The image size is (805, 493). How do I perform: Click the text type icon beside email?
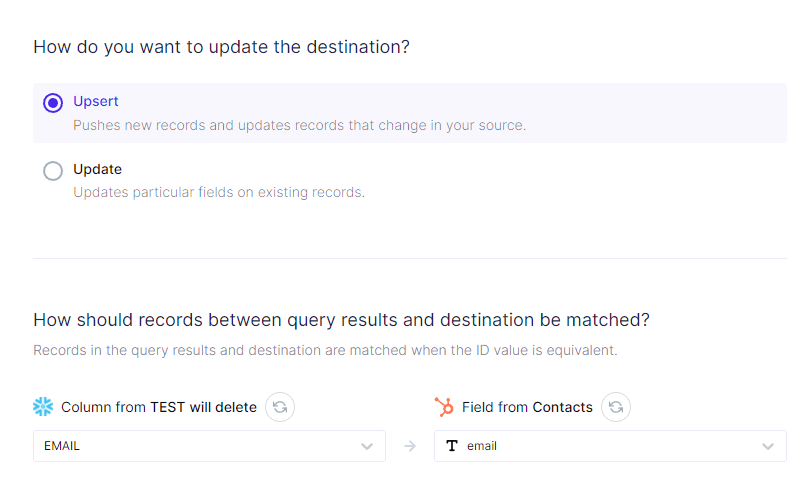click(x=452, y=446)
